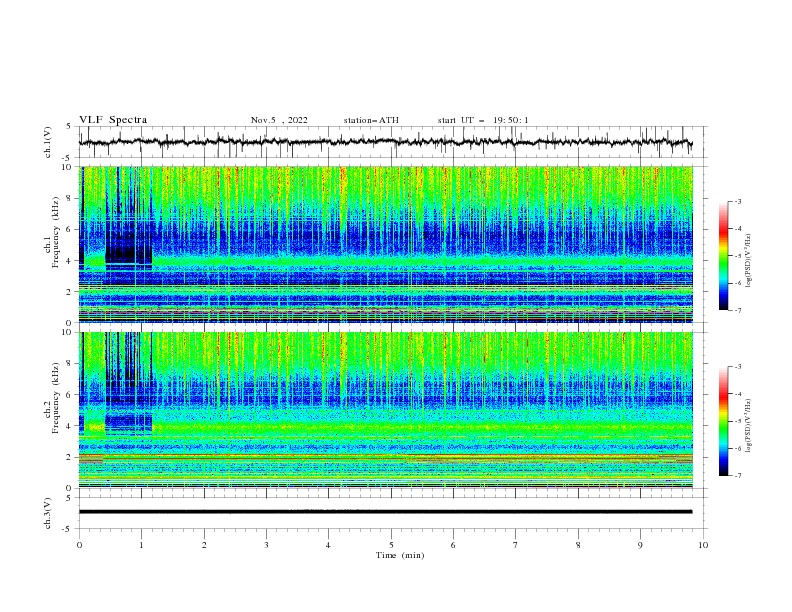792x612 pixels.
Task: Select the ch.1 "Frequency (kHz)" axis label
Action: click(56, 233)
